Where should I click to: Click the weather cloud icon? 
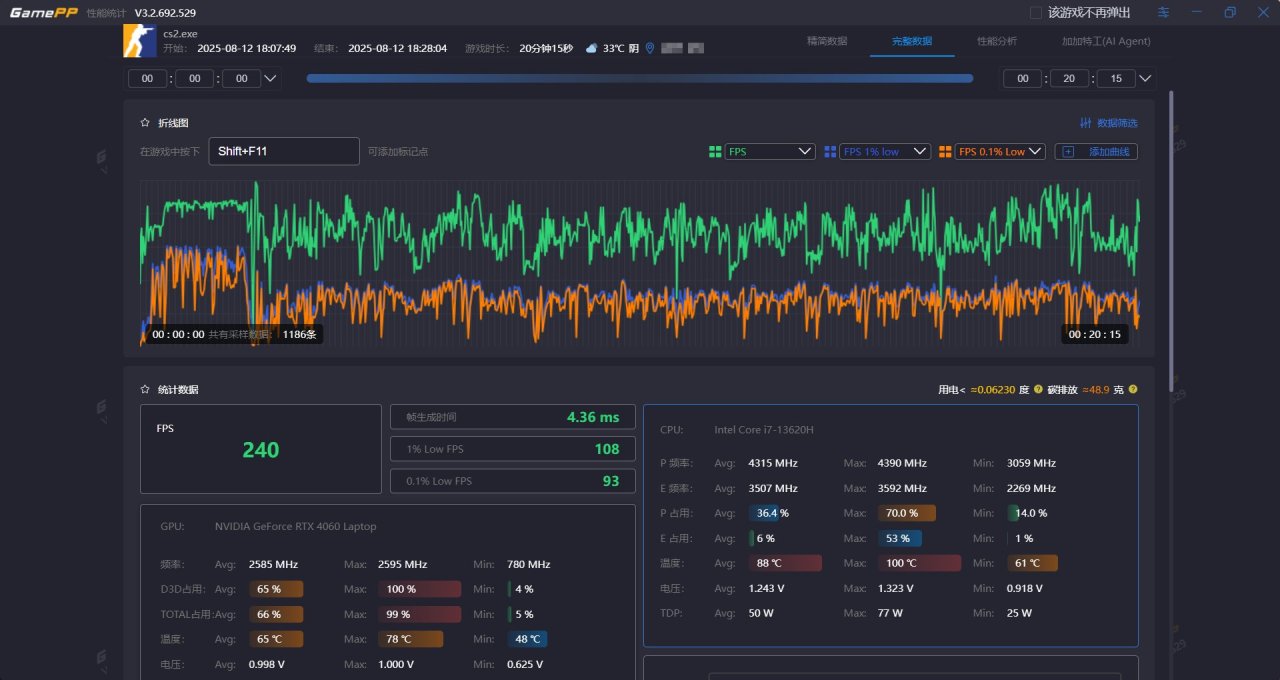tap(591, 48)
